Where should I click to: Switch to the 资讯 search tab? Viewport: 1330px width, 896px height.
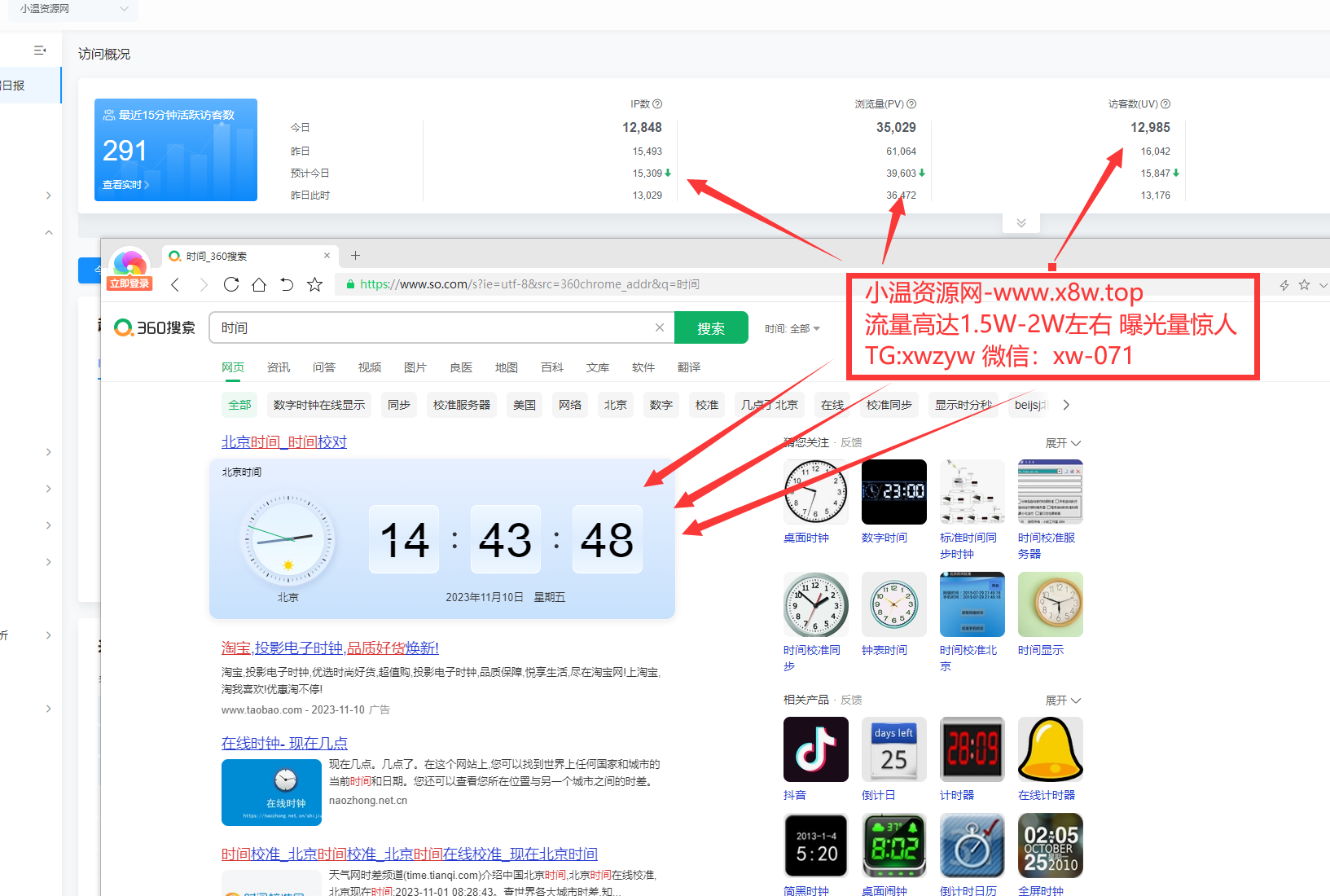pyautogui.click(x=279, y=368)
